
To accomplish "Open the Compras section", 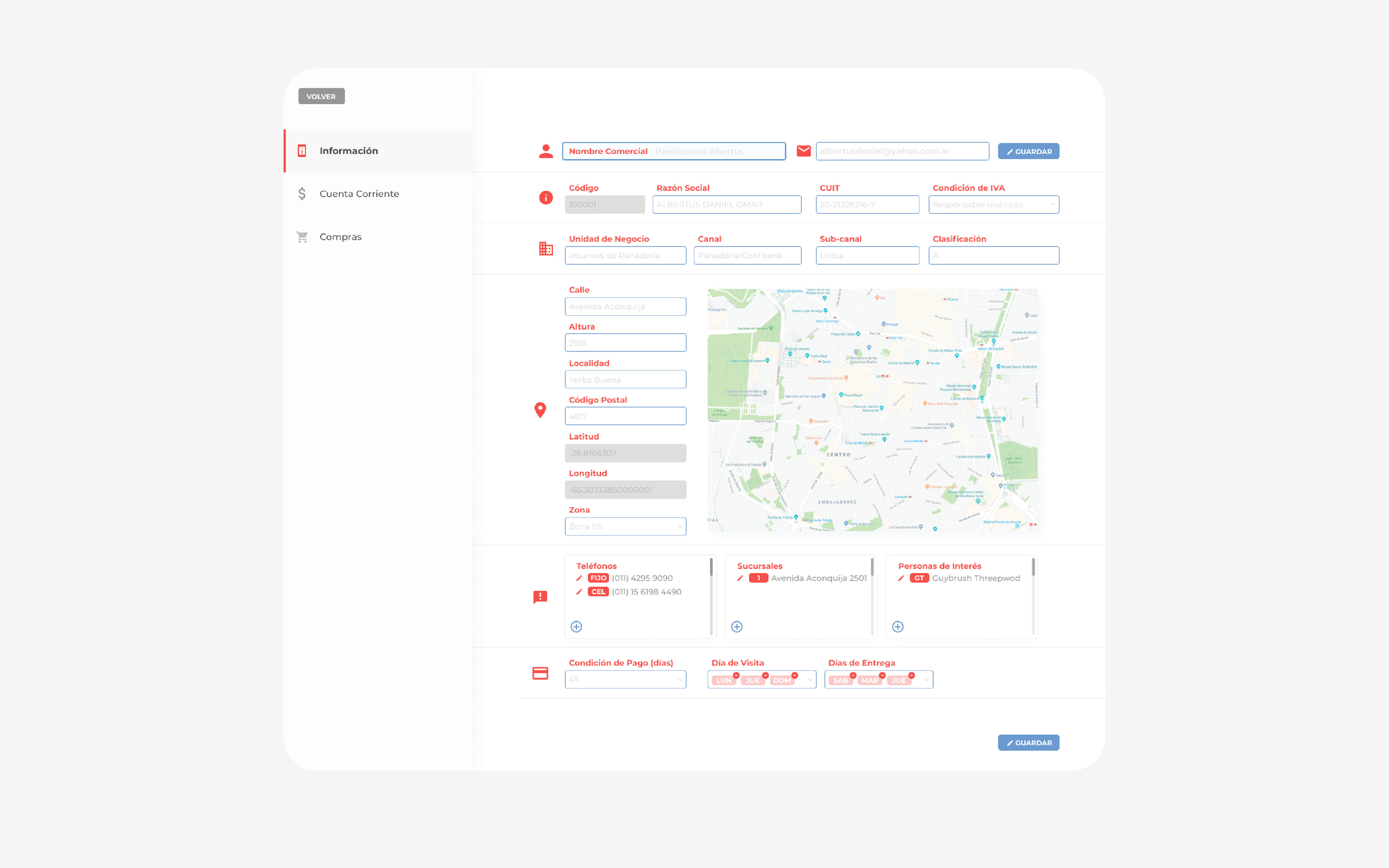I will point(340,237).
